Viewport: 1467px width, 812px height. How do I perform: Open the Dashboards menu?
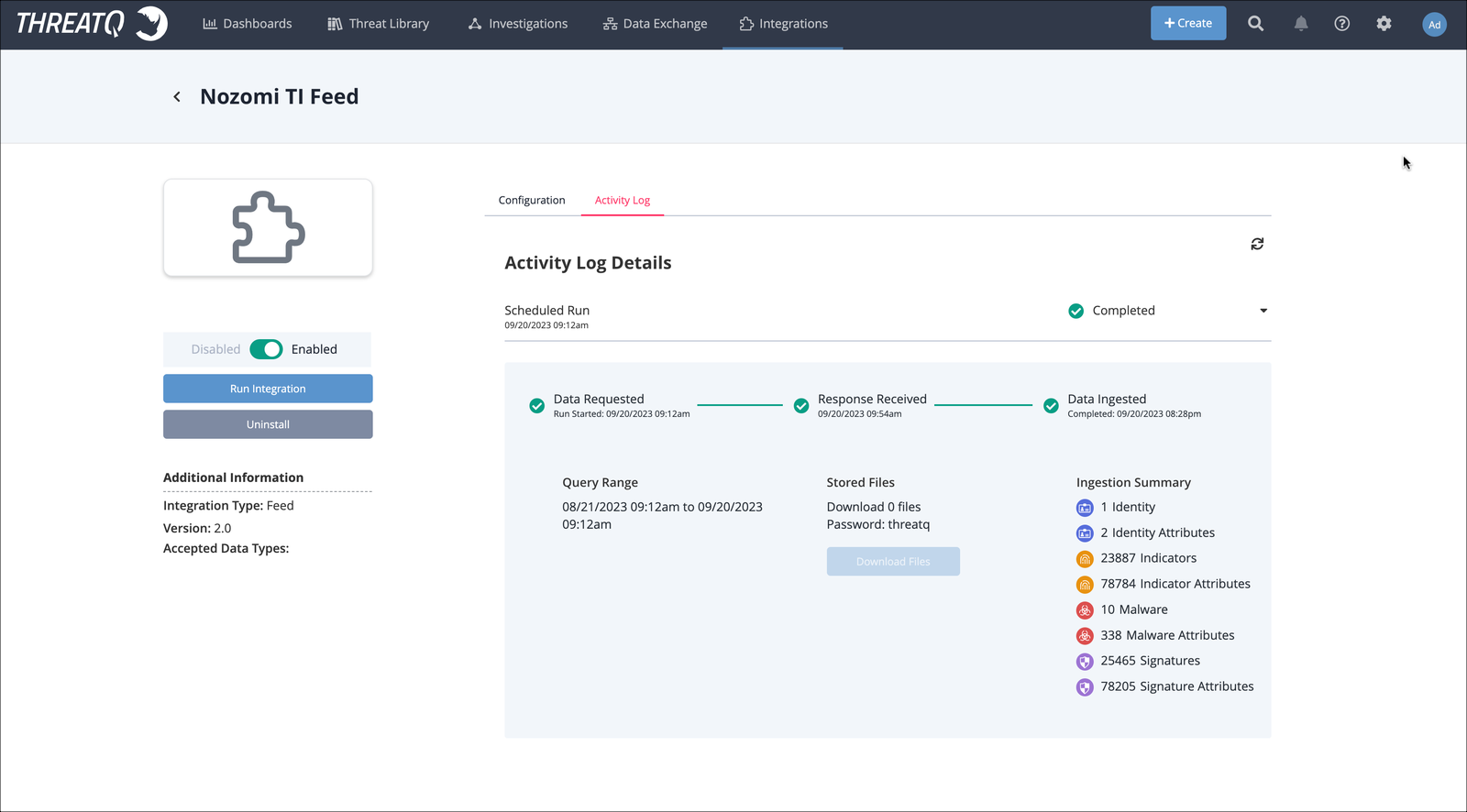[x=247, y=24]
